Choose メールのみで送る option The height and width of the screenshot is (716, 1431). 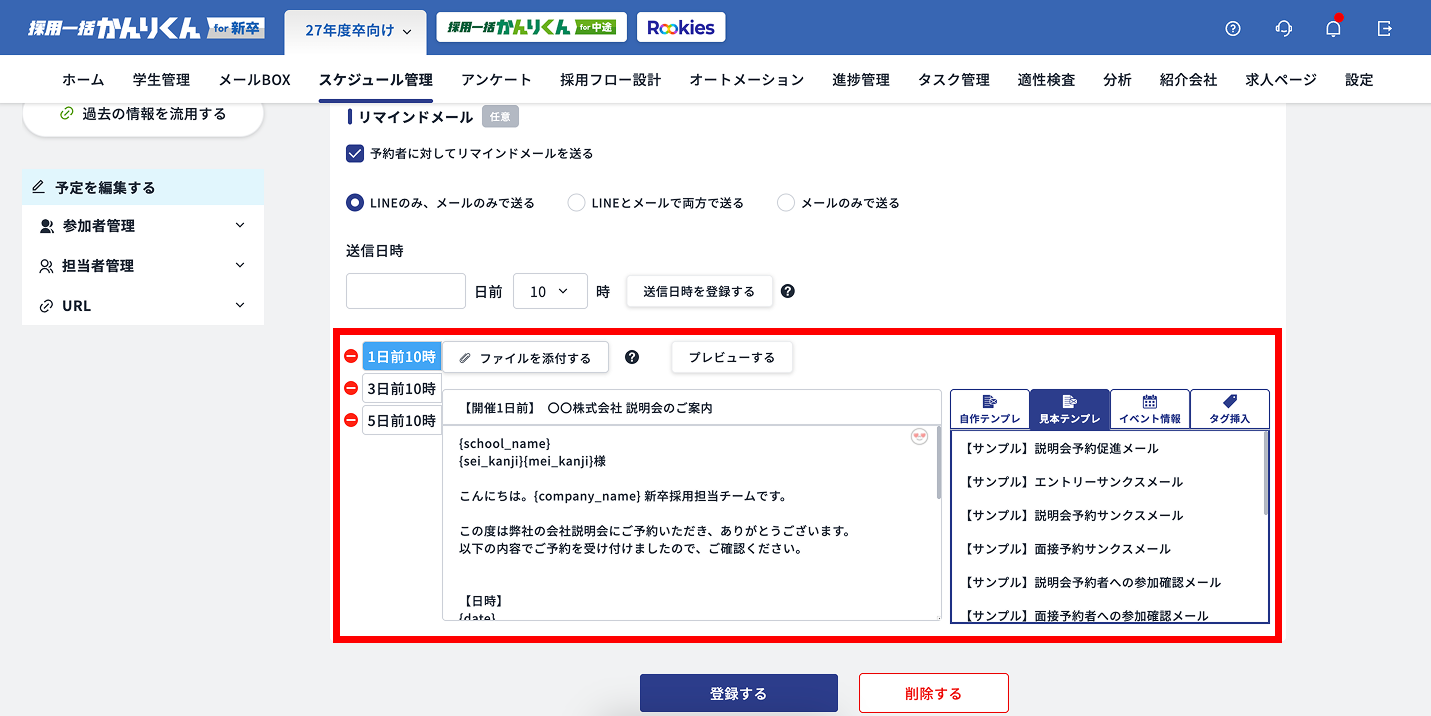[x=785, y=202]
